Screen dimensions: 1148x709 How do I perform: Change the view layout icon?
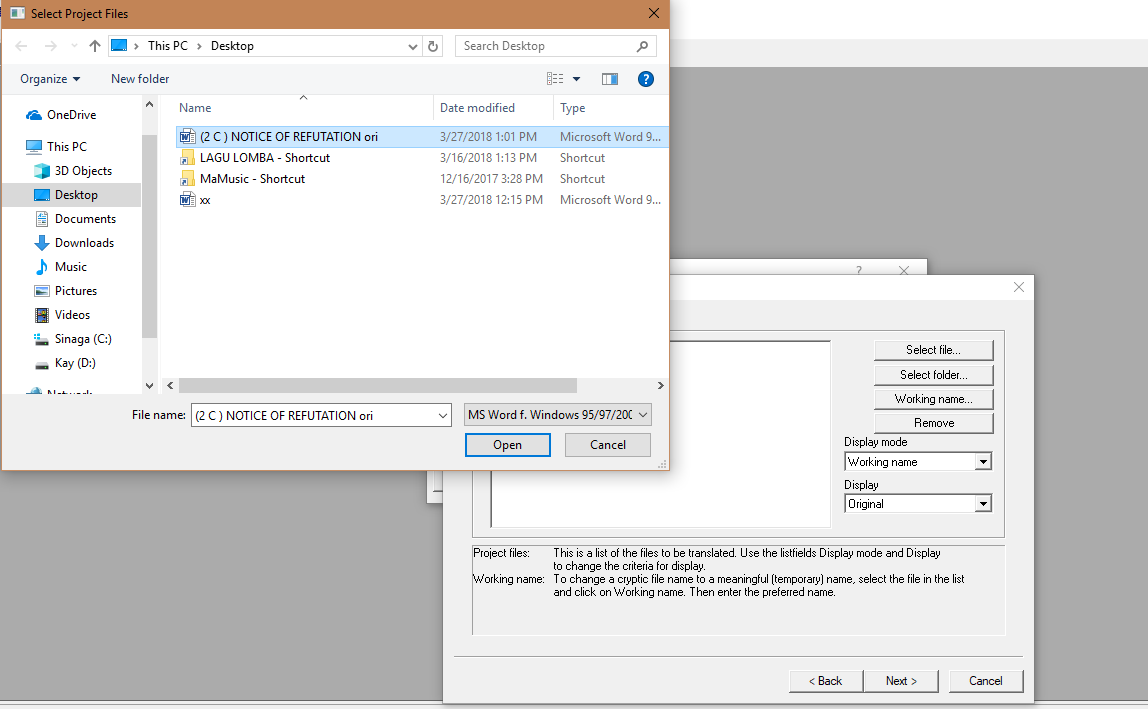555,79
